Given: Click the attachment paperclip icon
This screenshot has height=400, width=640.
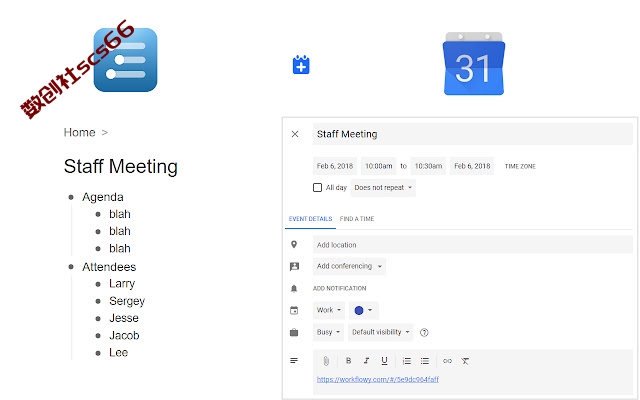Looking at the screenshot, I should 326,361.
